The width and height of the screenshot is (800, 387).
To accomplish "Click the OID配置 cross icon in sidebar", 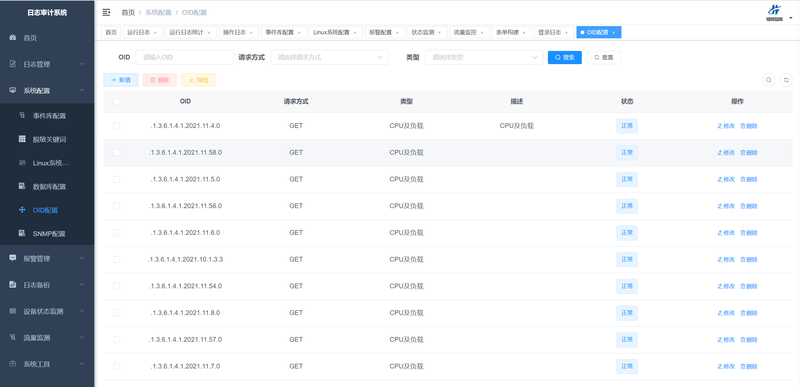I will pyautogui.click(x=22, y=210).
